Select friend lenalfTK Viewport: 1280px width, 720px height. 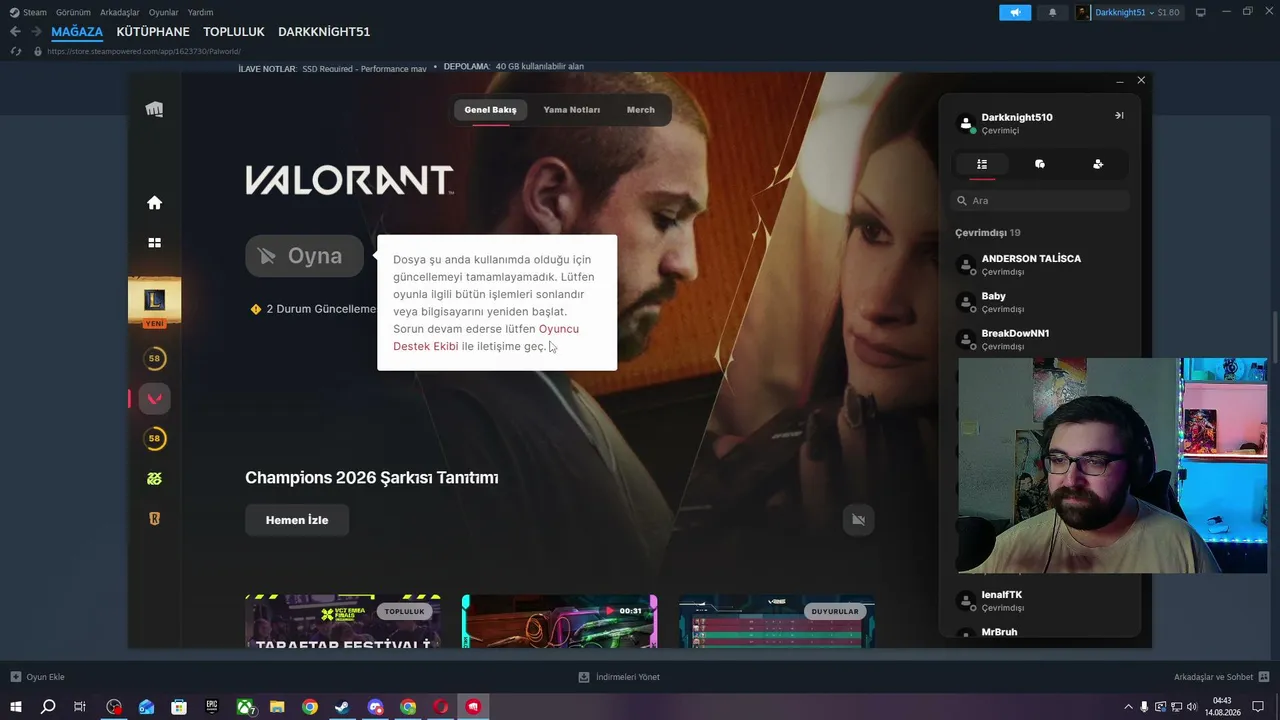1040,601
